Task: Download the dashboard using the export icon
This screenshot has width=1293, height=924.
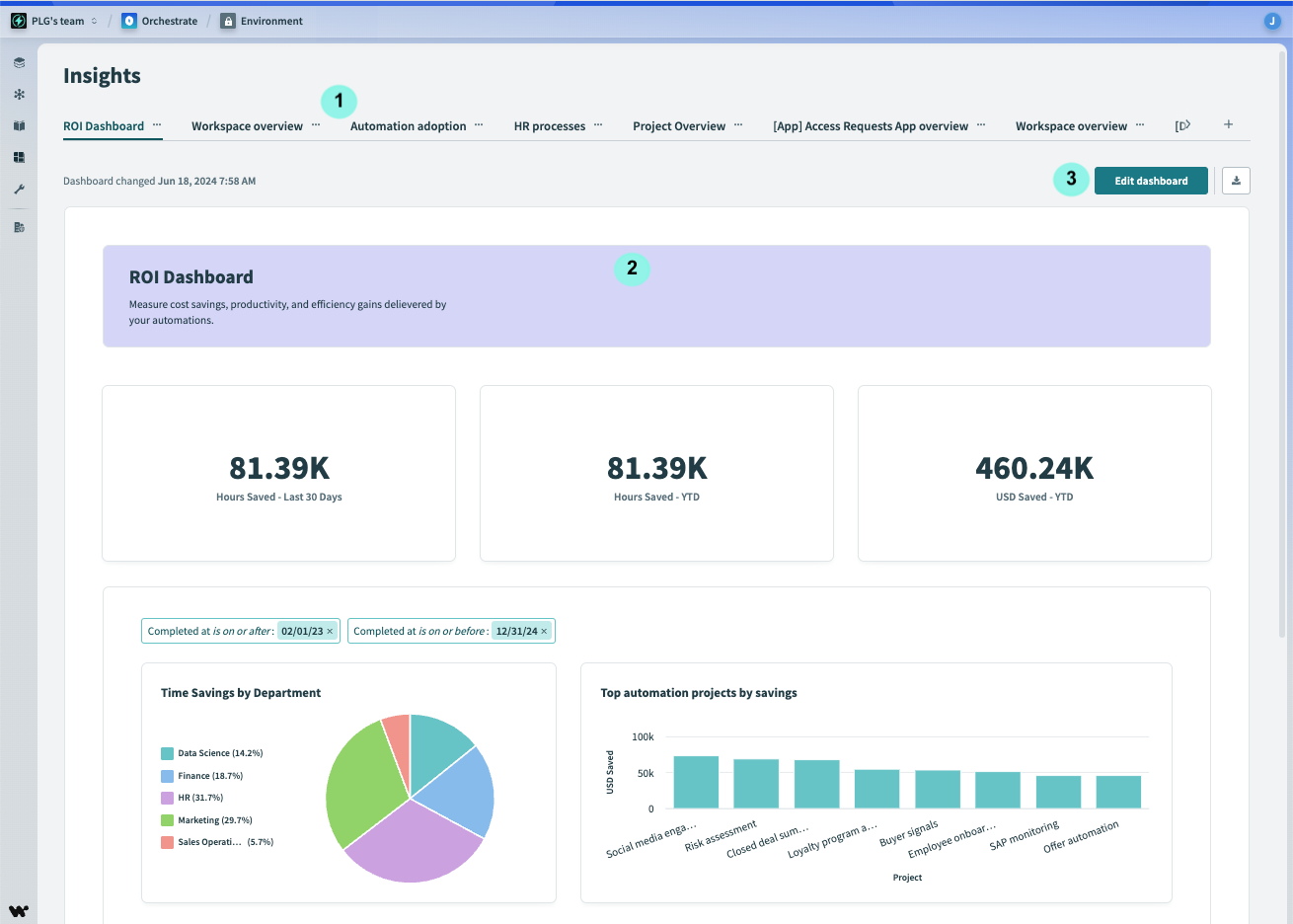Action: tap(1235, 181)
